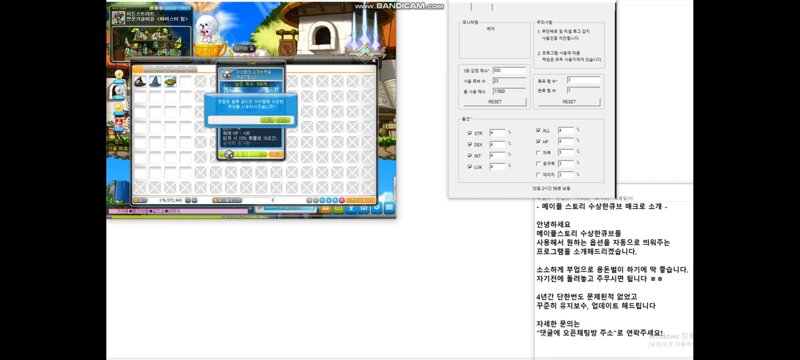This screenshot has height=360, width=800.
Task: Click the pink chat bar at game bottom
Action: click(178, 211)
